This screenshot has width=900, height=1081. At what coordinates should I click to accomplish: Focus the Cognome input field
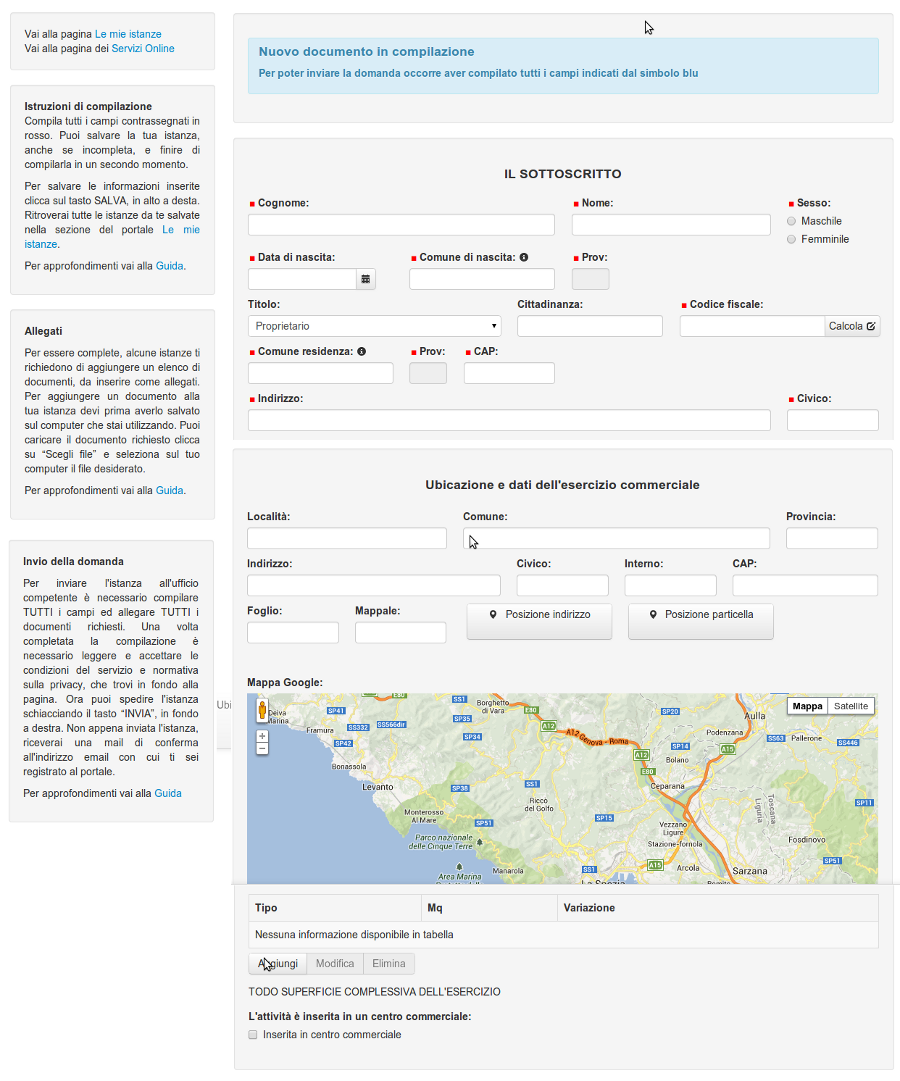click(x=401, y=225)
